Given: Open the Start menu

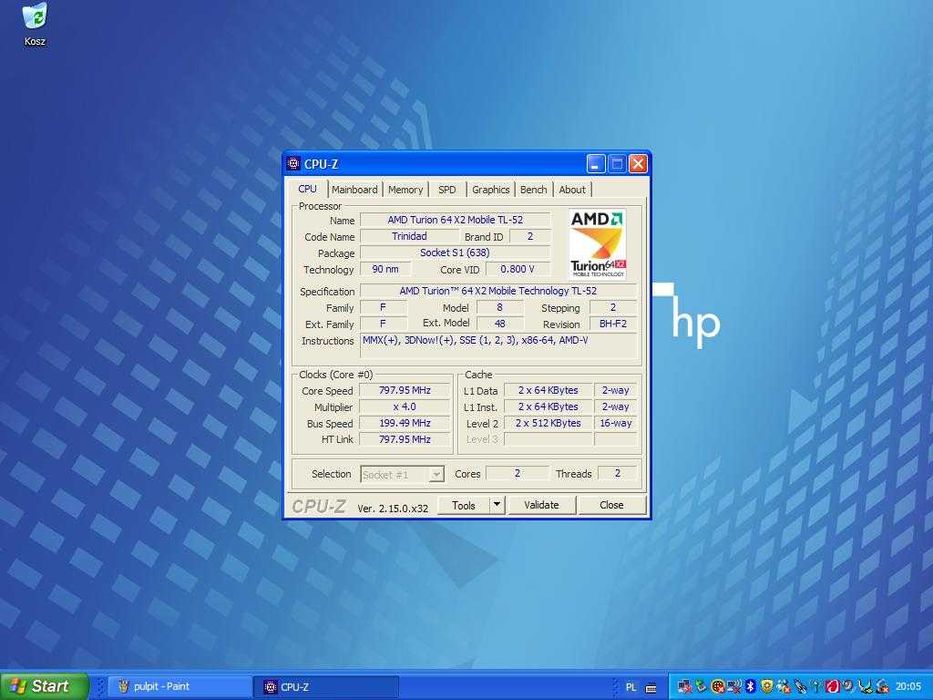Looking at the screenshot, I should [x=43, y=686].
